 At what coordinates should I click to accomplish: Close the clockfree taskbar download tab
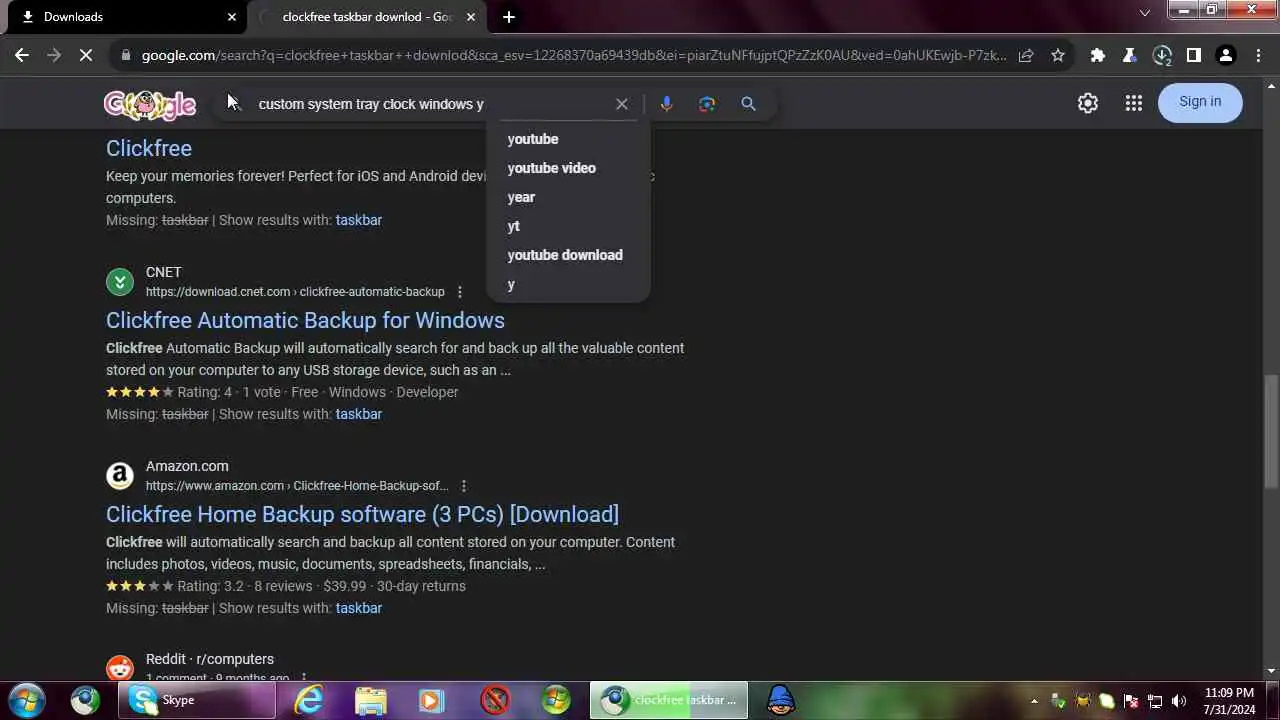(471, 17)
